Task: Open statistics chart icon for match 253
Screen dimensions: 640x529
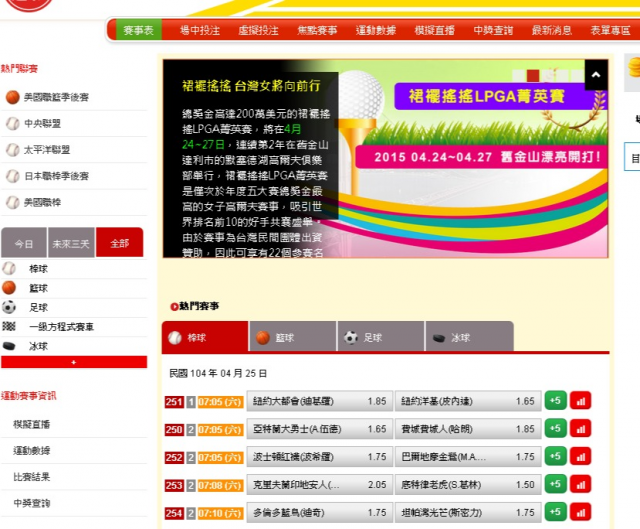Action: tap(580, 485)
